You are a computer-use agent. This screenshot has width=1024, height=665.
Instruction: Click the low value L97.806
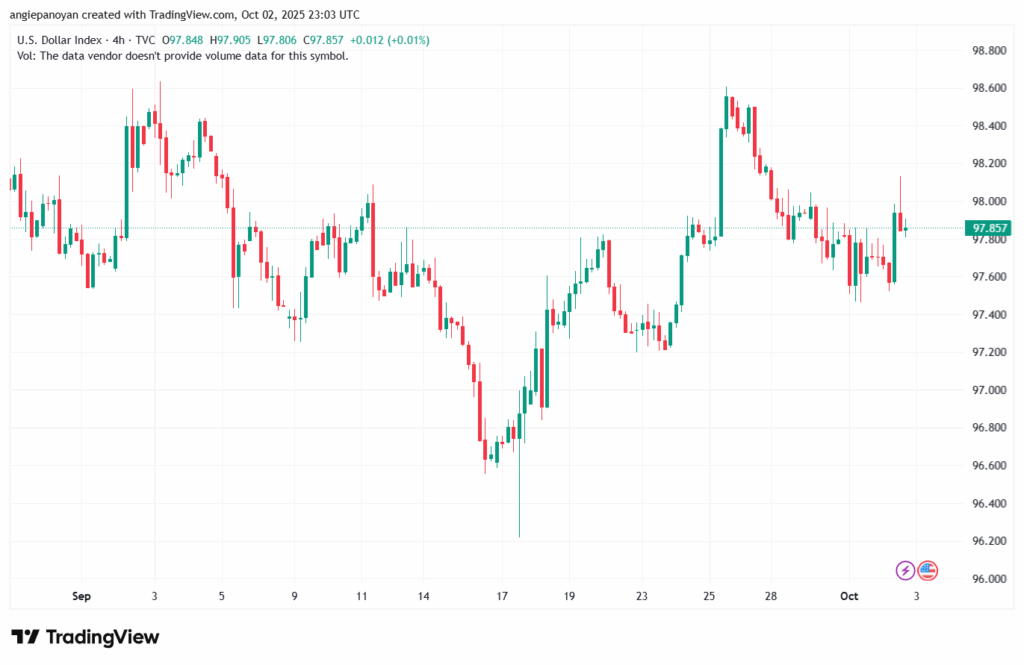pyautogui.click(x=278, y=40)
